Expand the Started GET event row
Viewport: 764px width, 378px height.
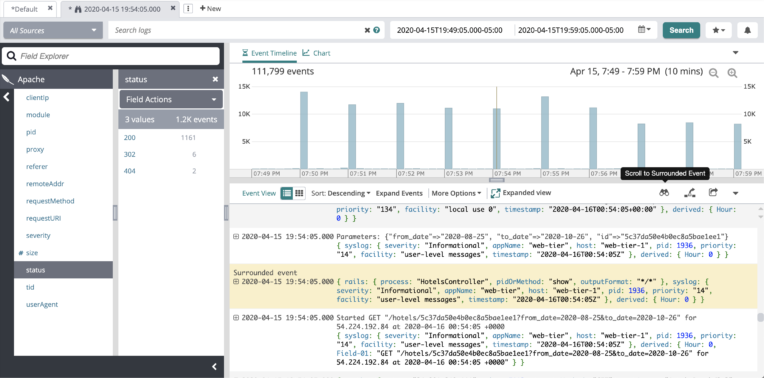click(236, 318)
